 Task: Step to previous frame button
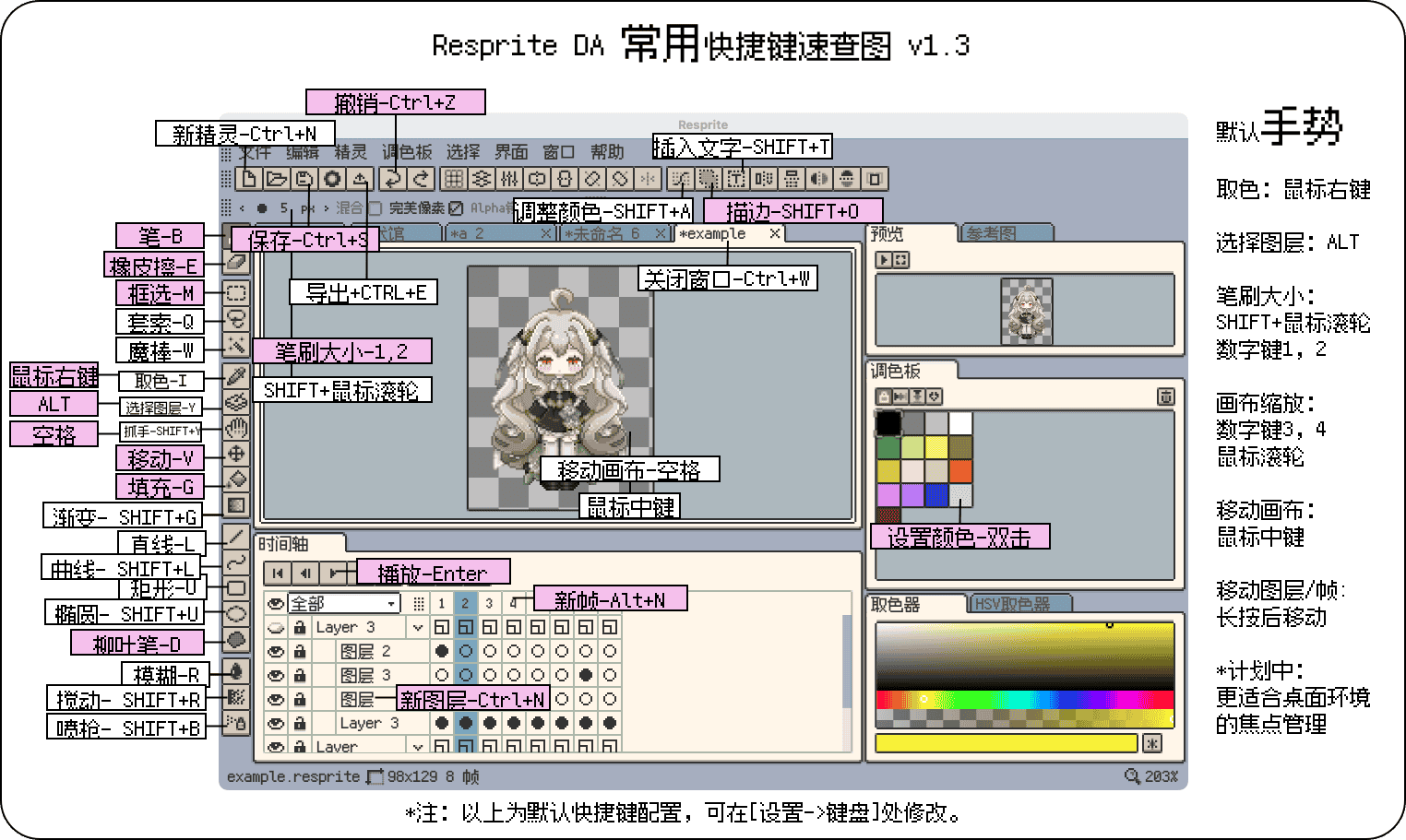(305, 574)
